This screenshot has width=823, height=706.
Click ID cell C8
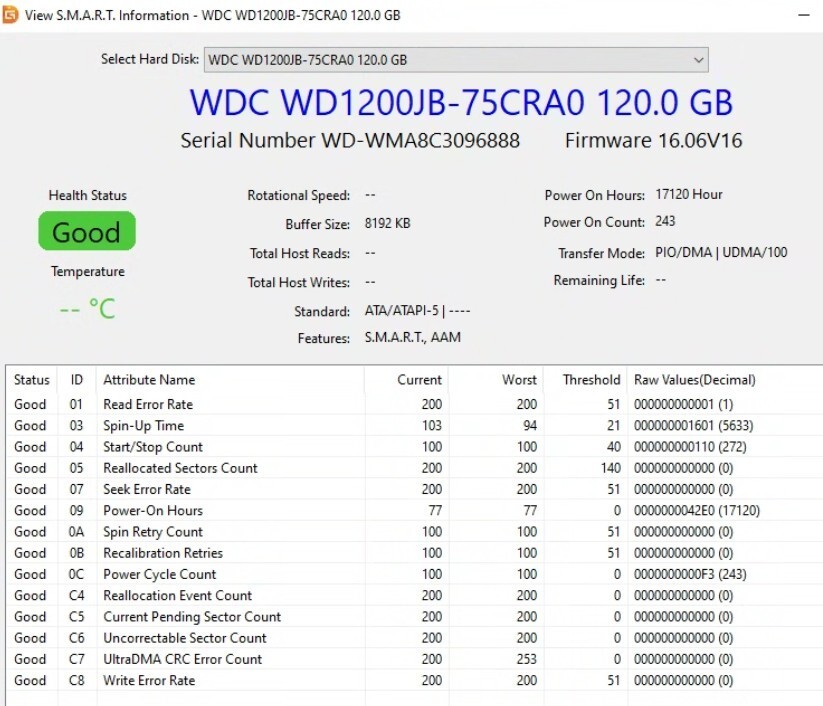tap(76, 680)
